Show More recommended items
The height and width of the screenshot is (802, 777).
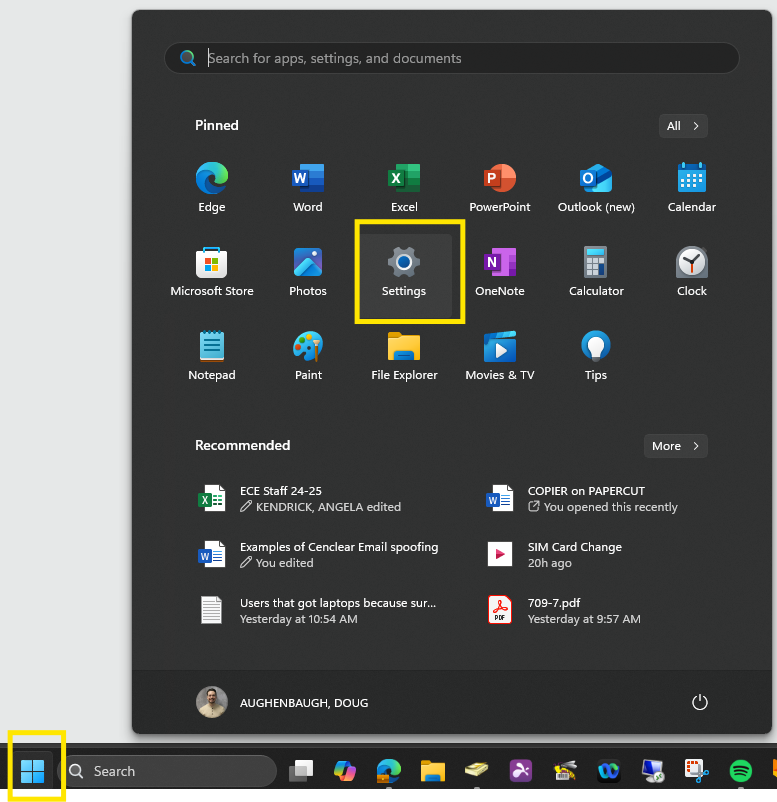[676, 446]
